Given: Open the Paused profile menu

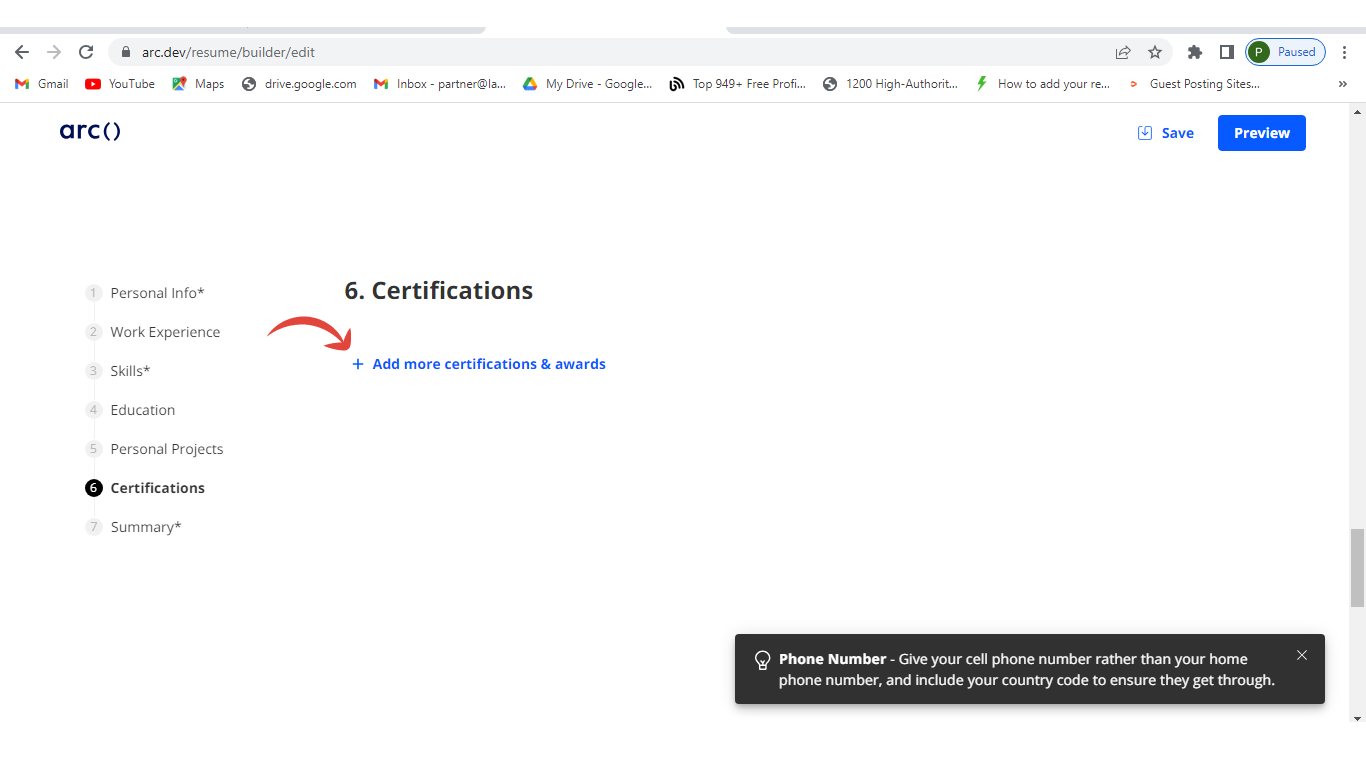Looking at the screenshot, I should pyautogui.click(x=1285, y=52).
